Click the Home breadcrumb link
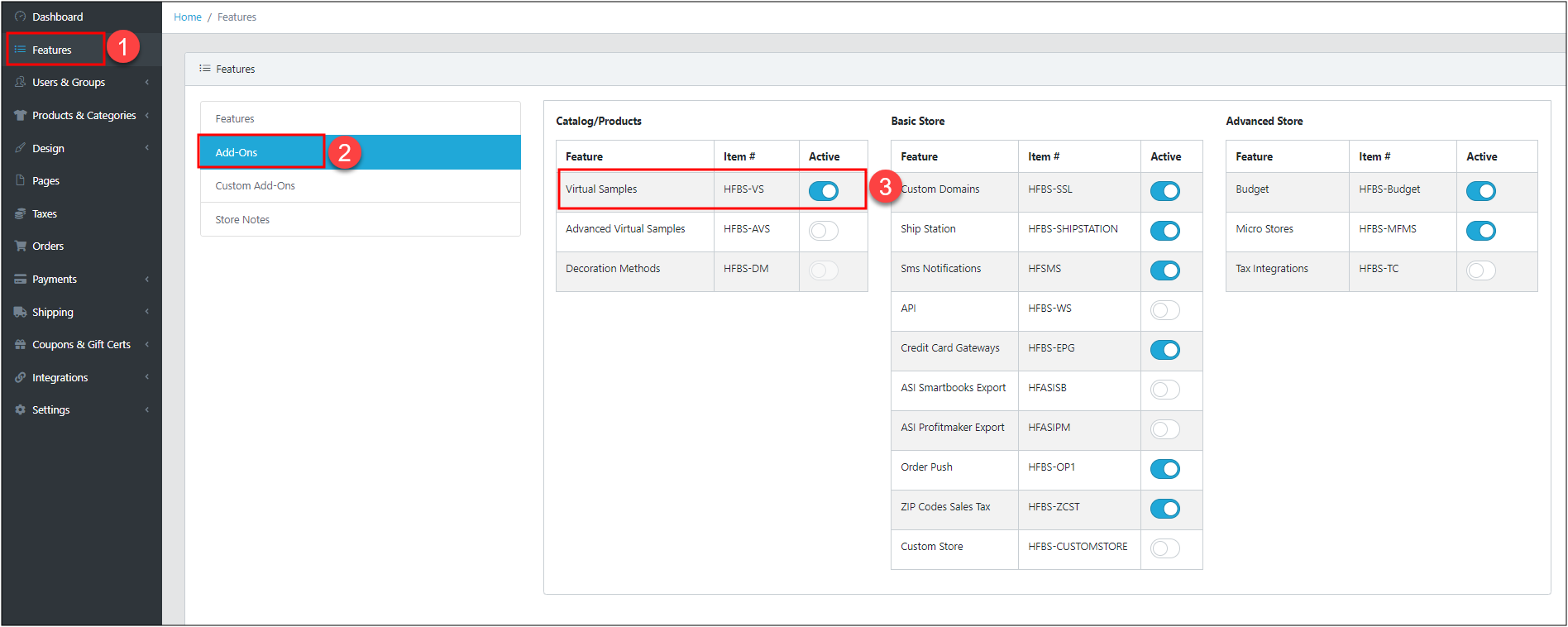The height and width of the screenshot is (627, 1568). pyautogui.click(x=188, y=17)
